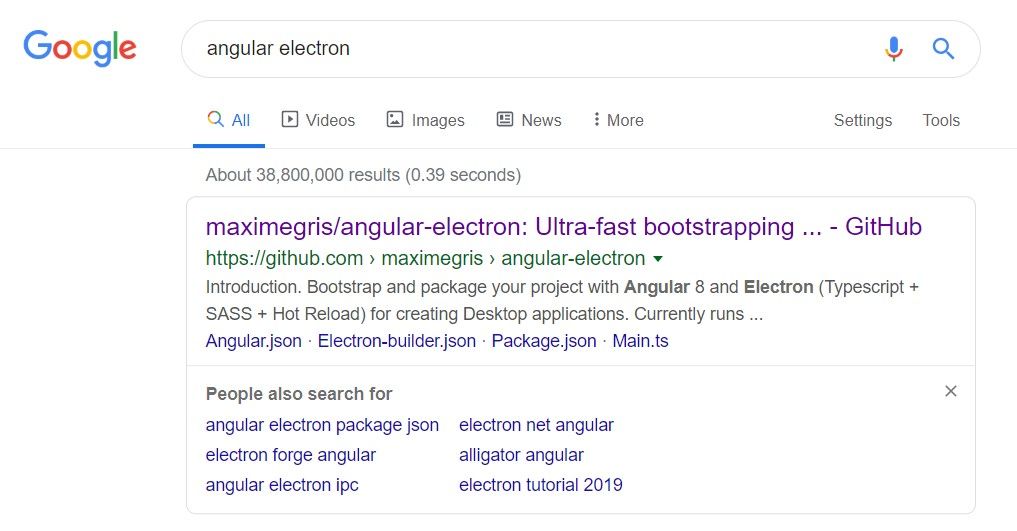1017x531 pixels.
Task: Click the voice search microphone icon
Action: [893, 49]
